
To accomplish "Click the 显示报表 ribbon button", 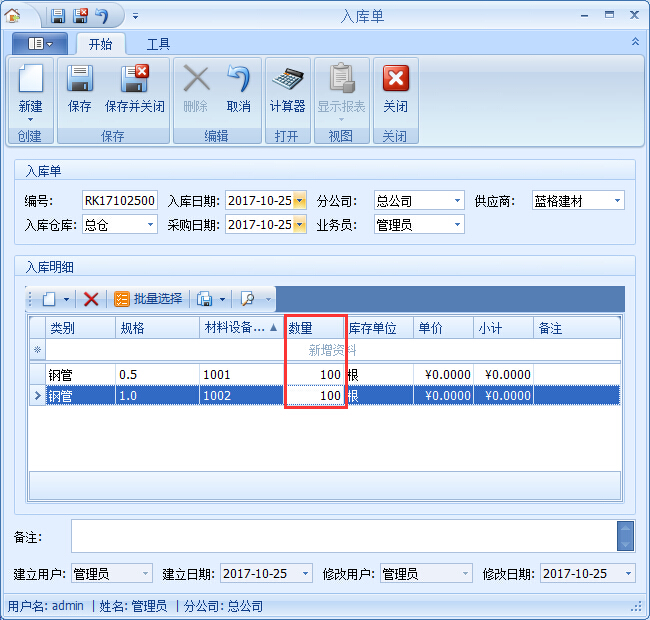I will click(342, 91).
